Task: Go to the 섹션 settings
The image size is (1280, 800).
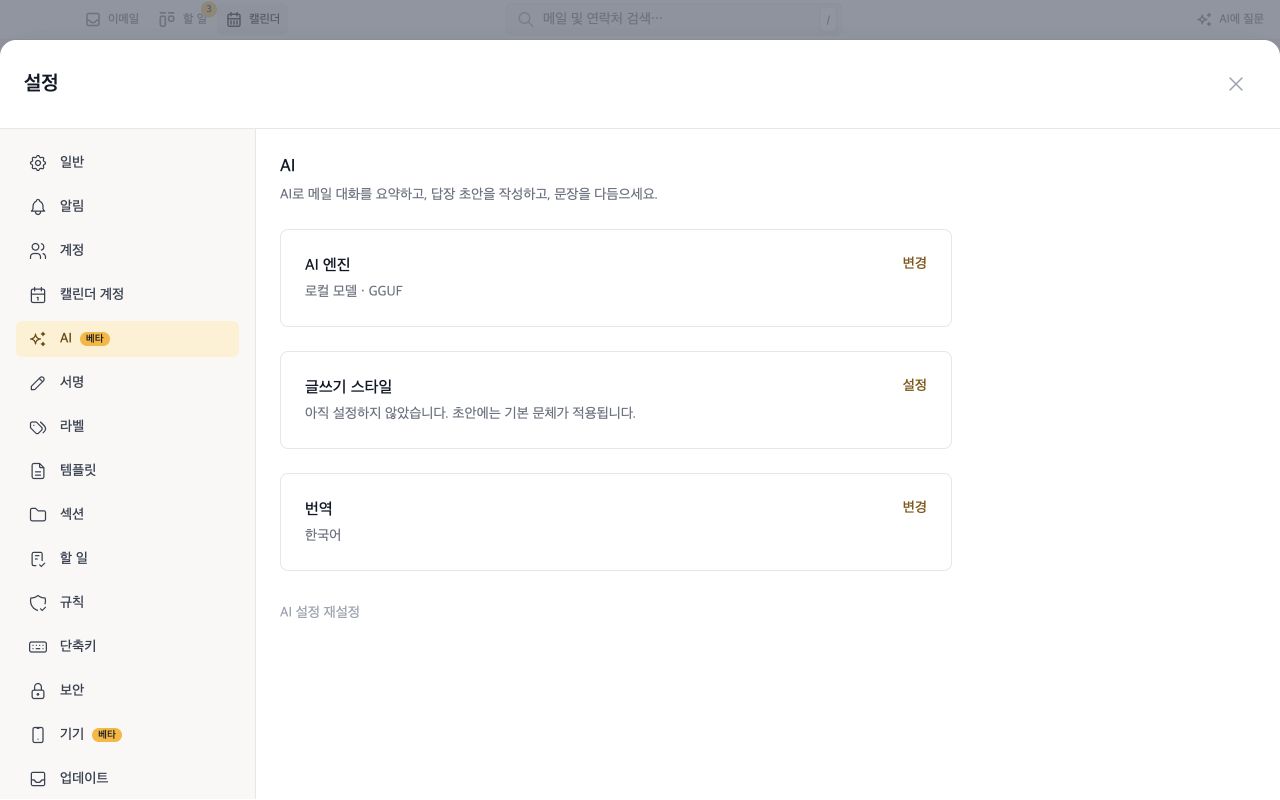Action: (127, 514)
